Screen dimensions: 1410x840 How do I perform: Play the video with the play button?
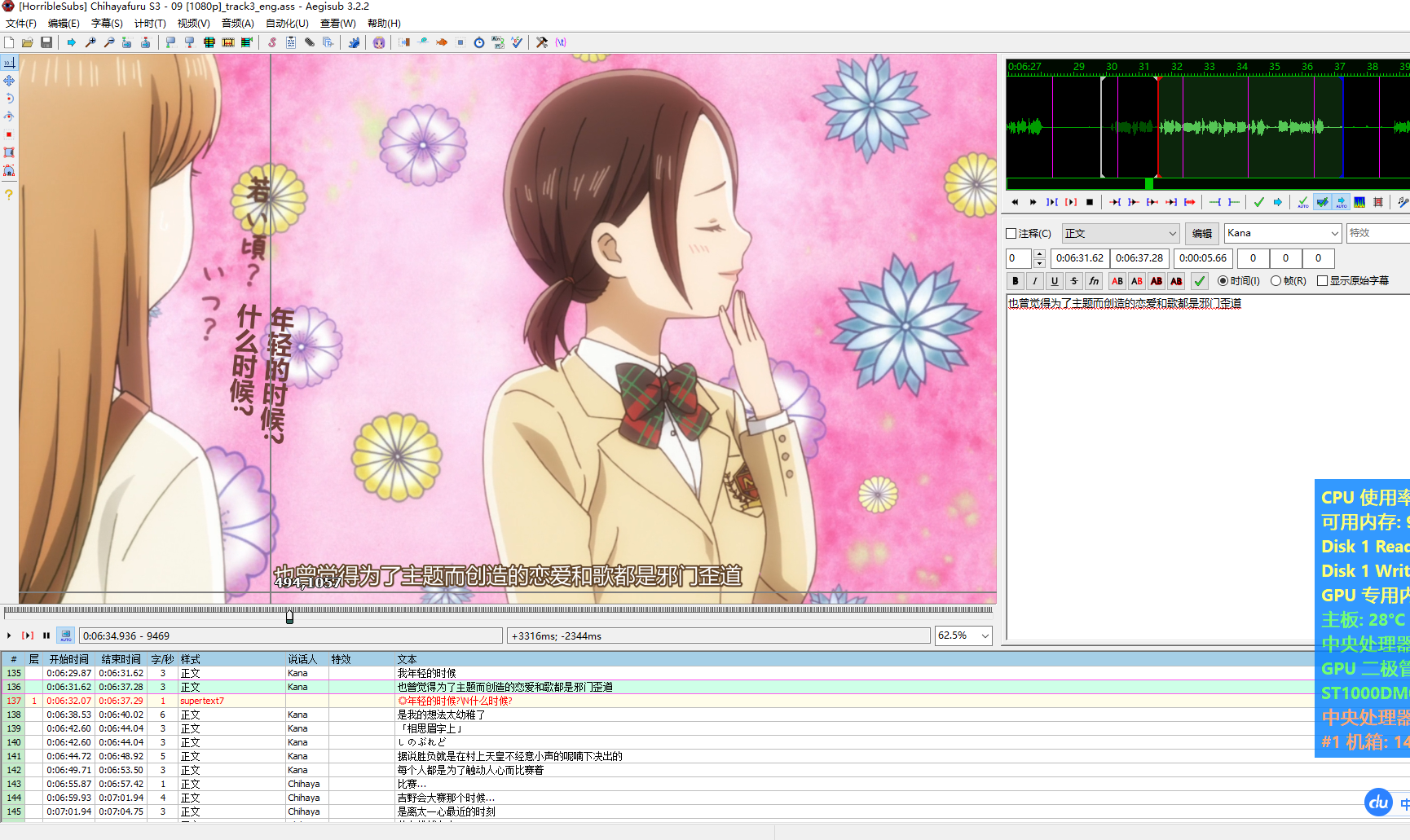[9, 635]
